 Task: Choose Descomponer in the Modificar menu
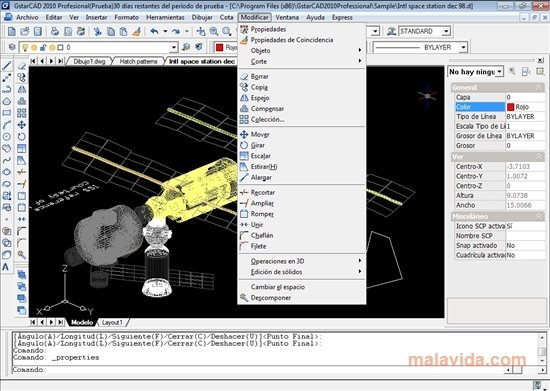click(270, 298)
